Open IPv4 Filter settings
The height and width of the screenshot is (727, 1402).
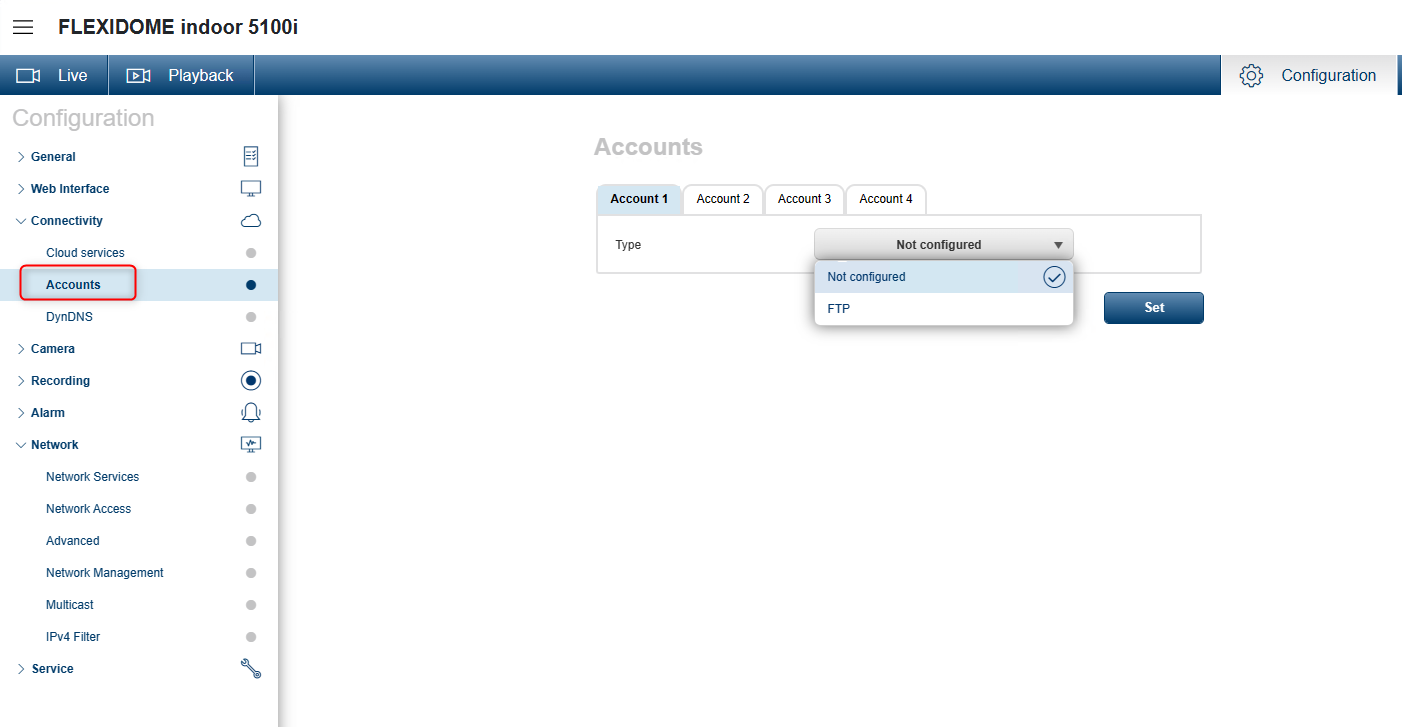[73, 637]
